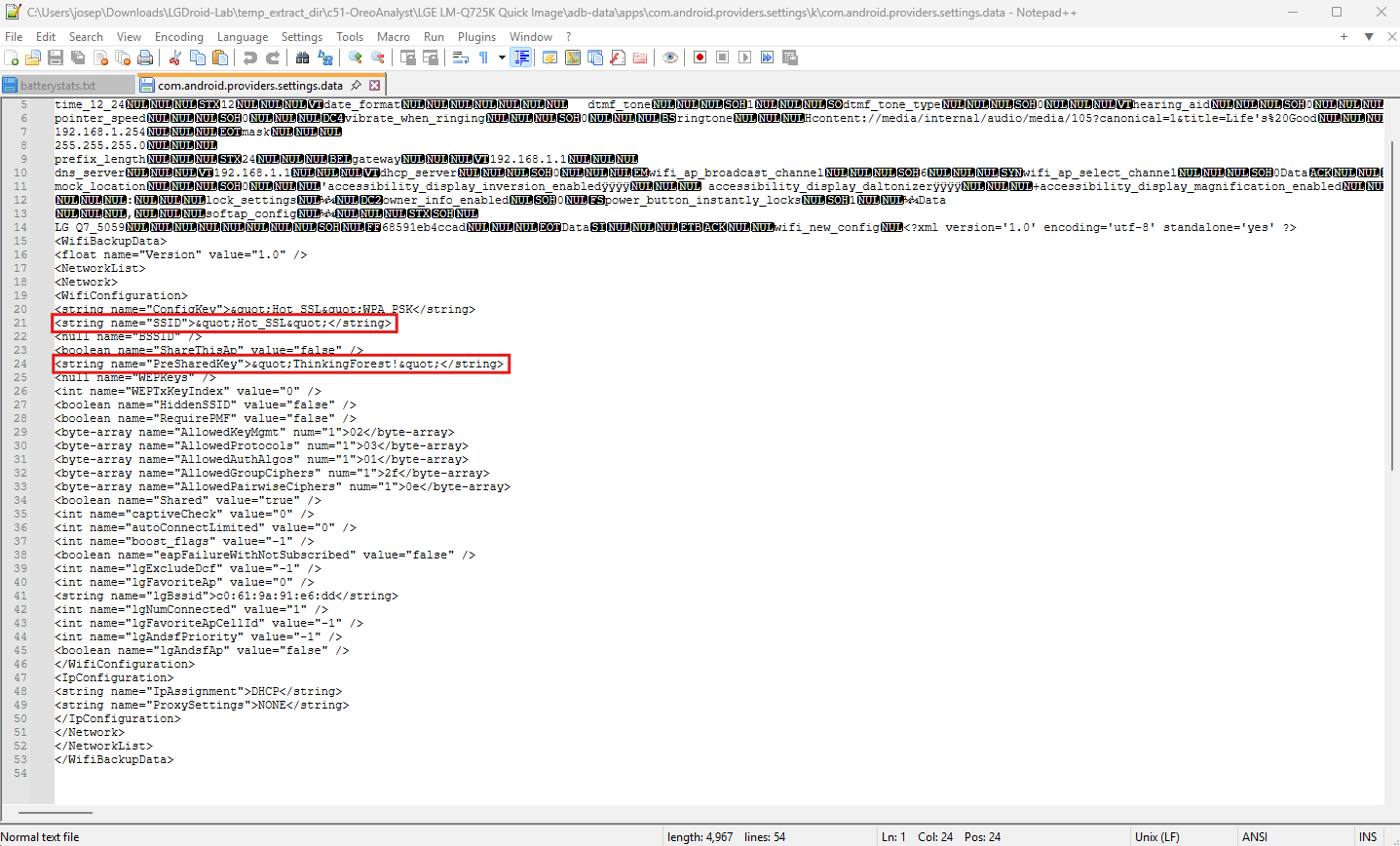Click the Print toolbar icon
The height and width of the screenshot is (846, 1400).
pos(145,58)
